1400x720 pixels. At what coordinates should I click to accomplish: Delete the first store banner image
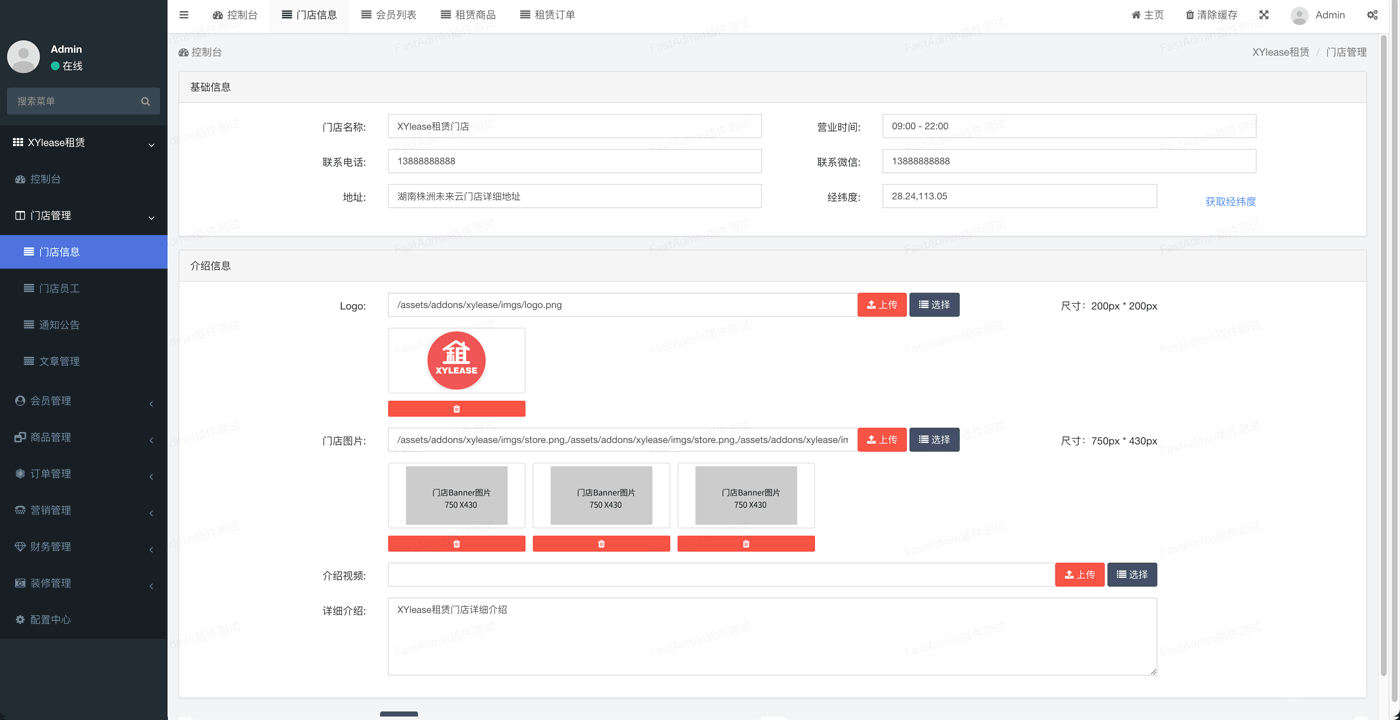[x=457, y=543]
